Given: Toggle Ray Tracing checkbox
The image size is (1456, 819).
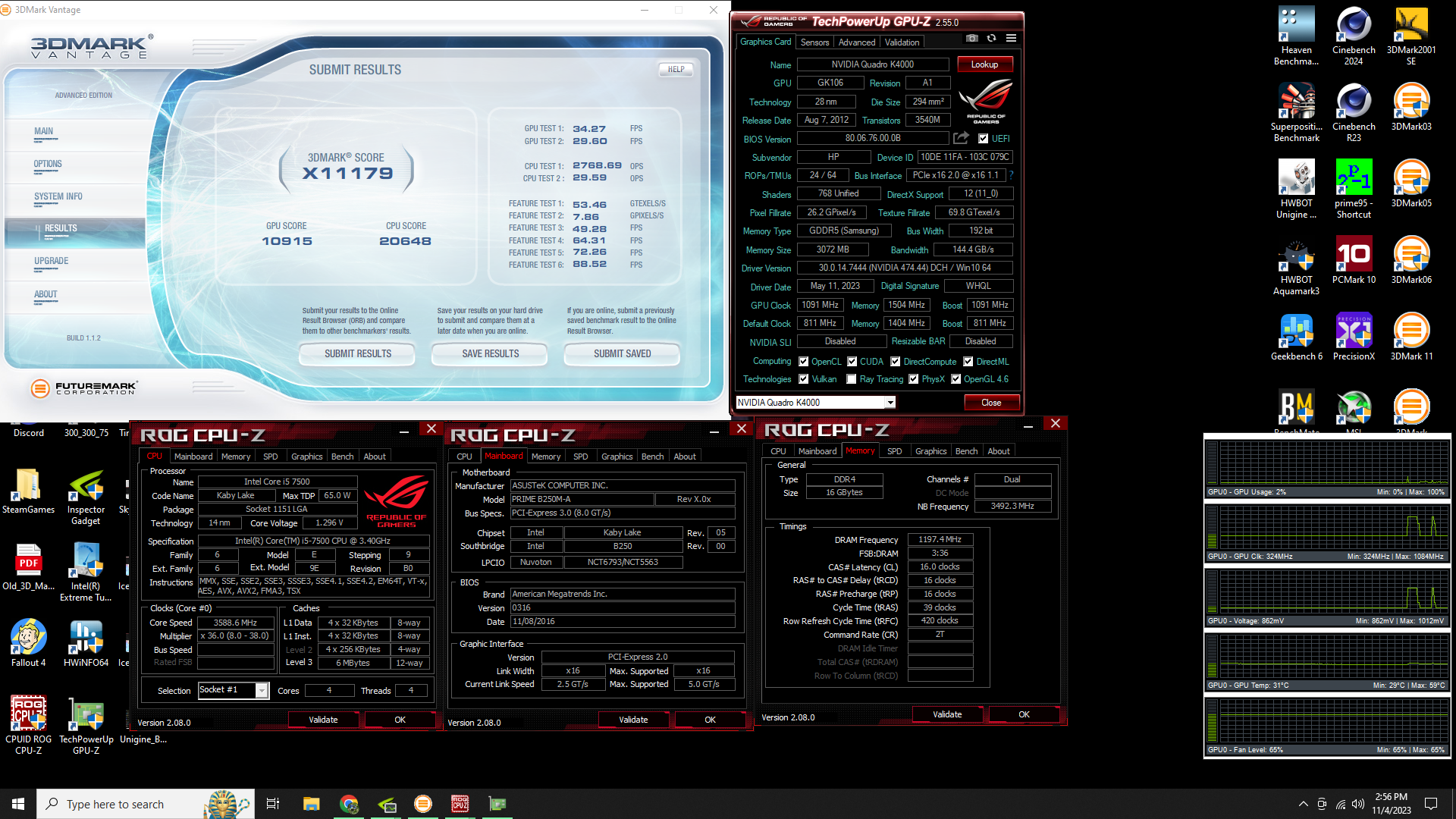Looking at the screenshot, I should tap(851, 379).
